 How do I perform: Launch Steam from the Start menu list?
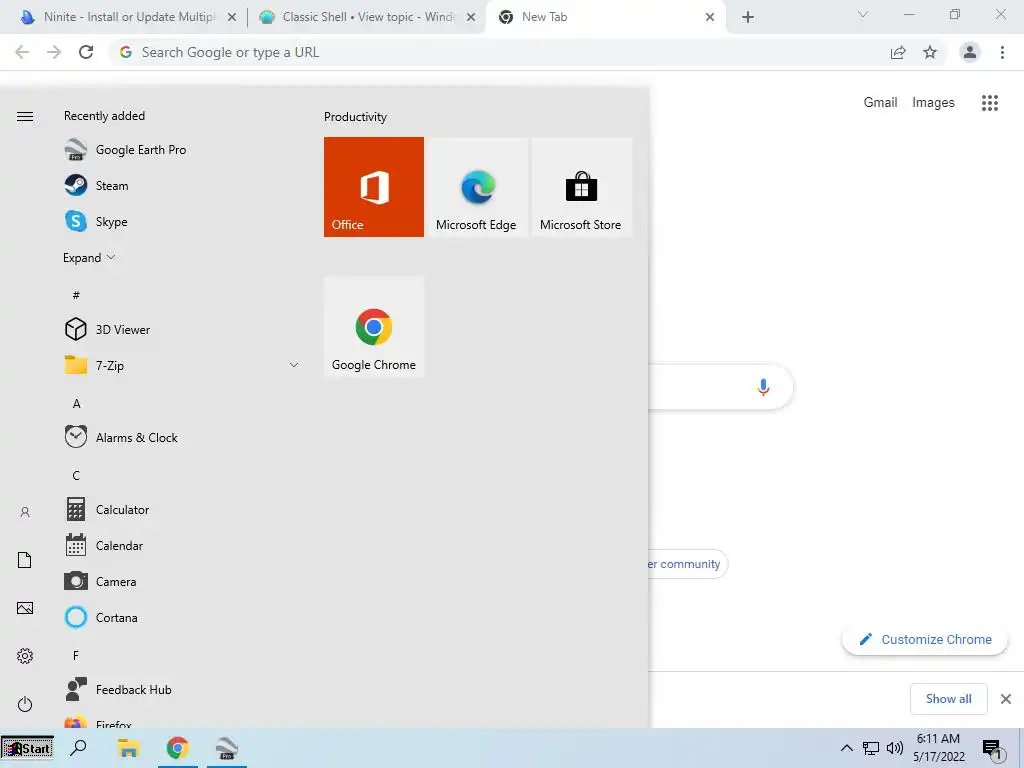181,185
